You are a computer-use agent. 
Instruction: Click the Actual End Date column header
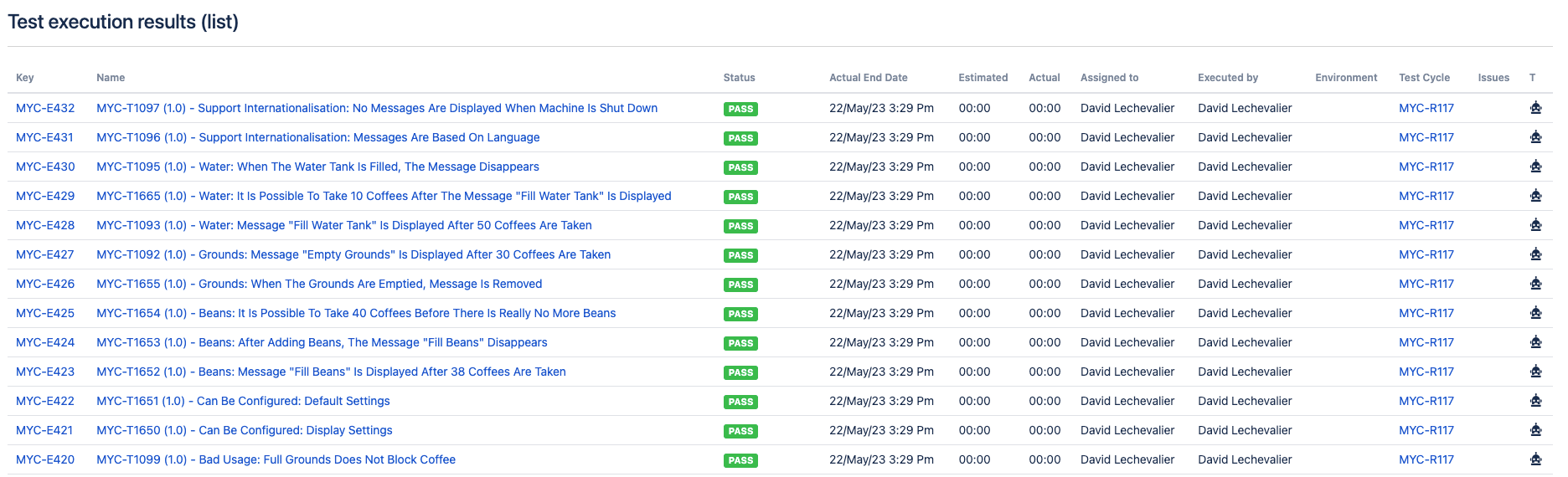click(869, 78)
